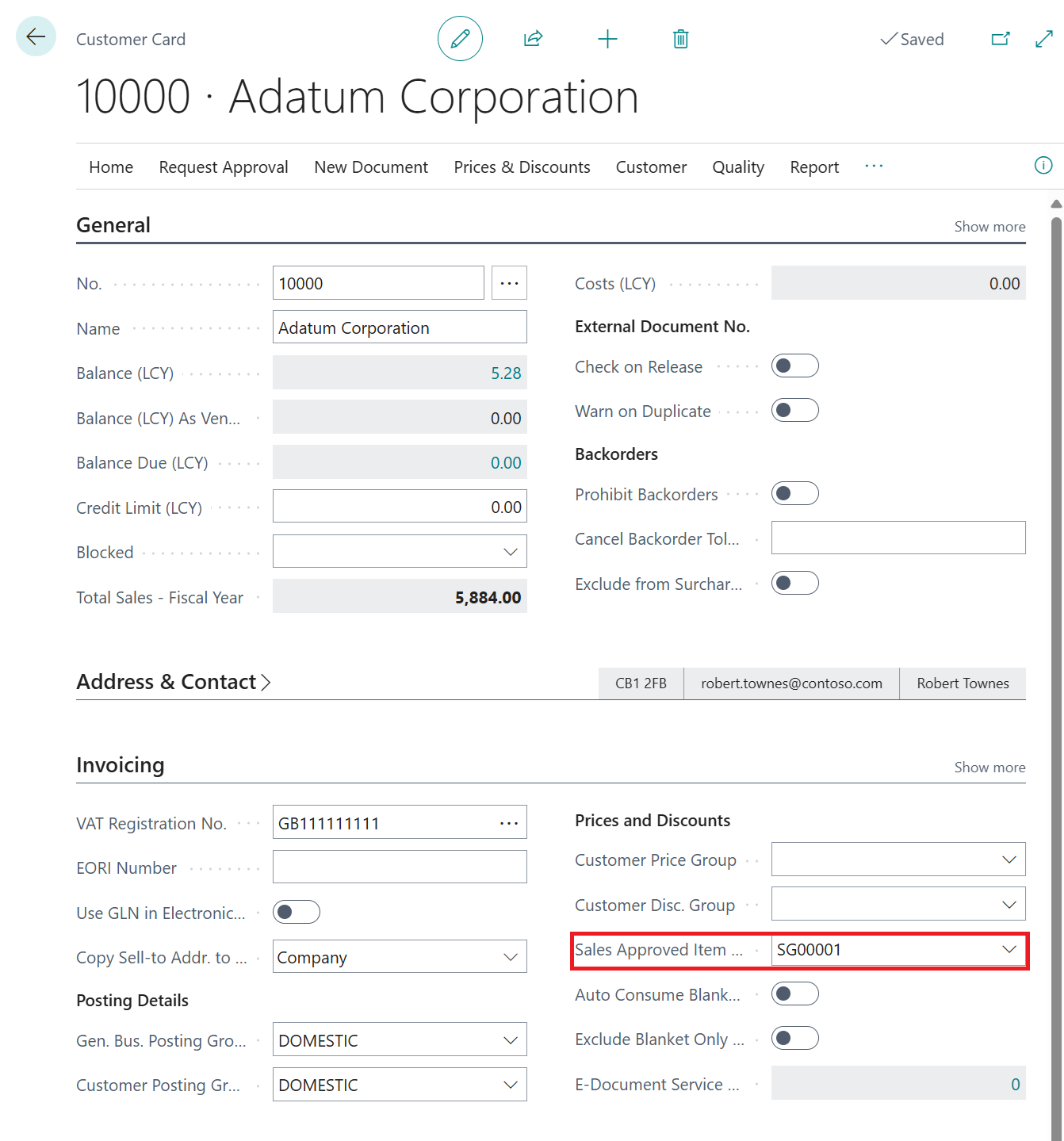Click CB1 2FB postcode summary
Screen dimensions: 1064x1141
click(x=641, y=683)
